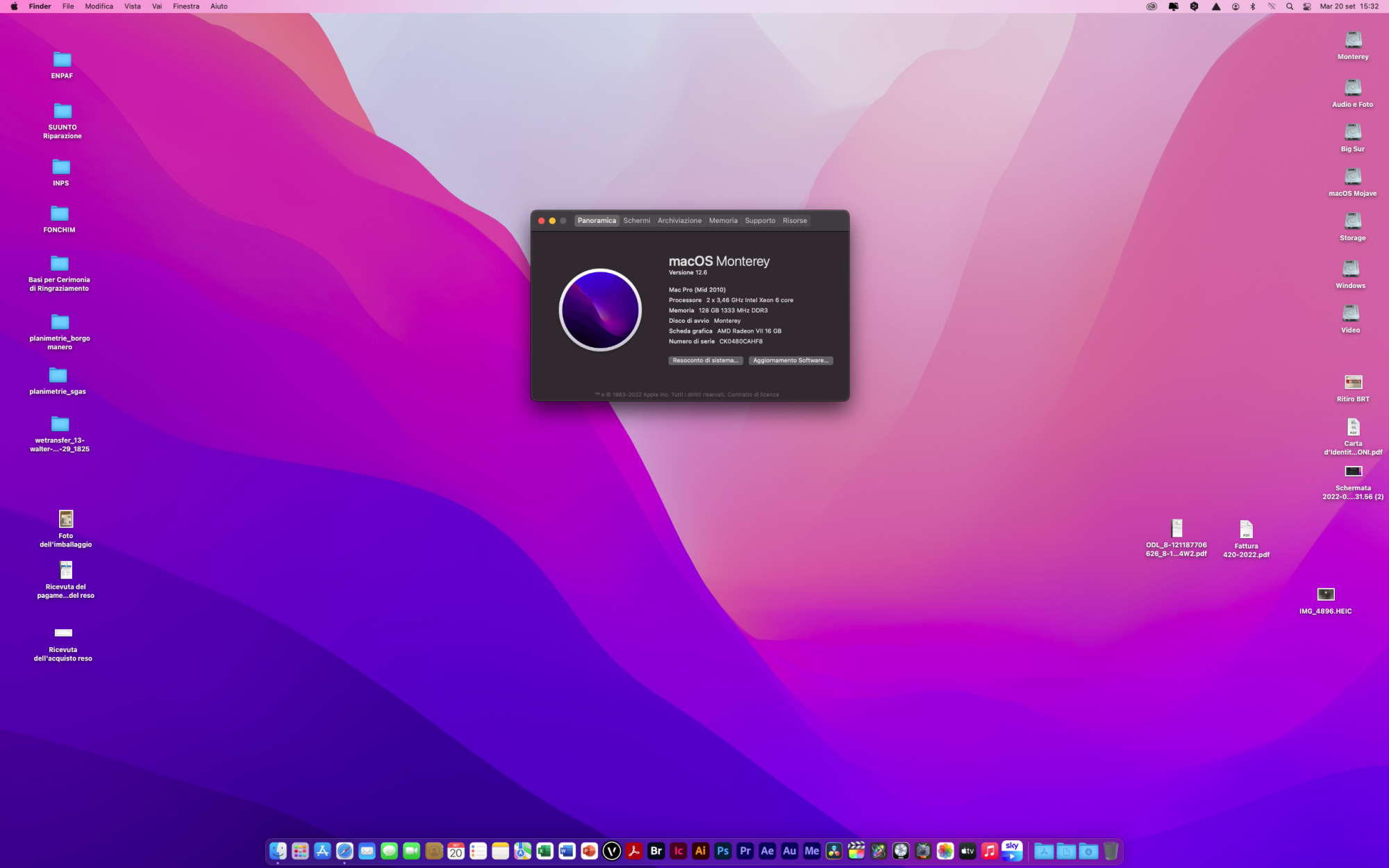Select the Memoria tab

pos(723,221)
